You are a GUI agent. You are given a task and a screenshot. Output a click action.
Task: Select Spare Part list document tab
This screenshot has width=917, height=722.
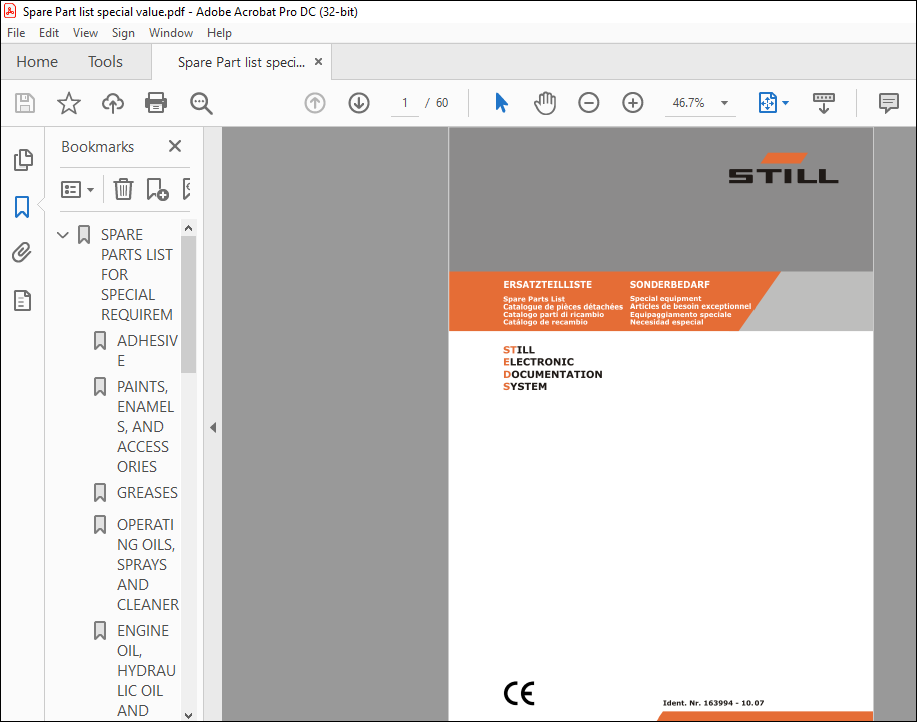coord(241,62)
